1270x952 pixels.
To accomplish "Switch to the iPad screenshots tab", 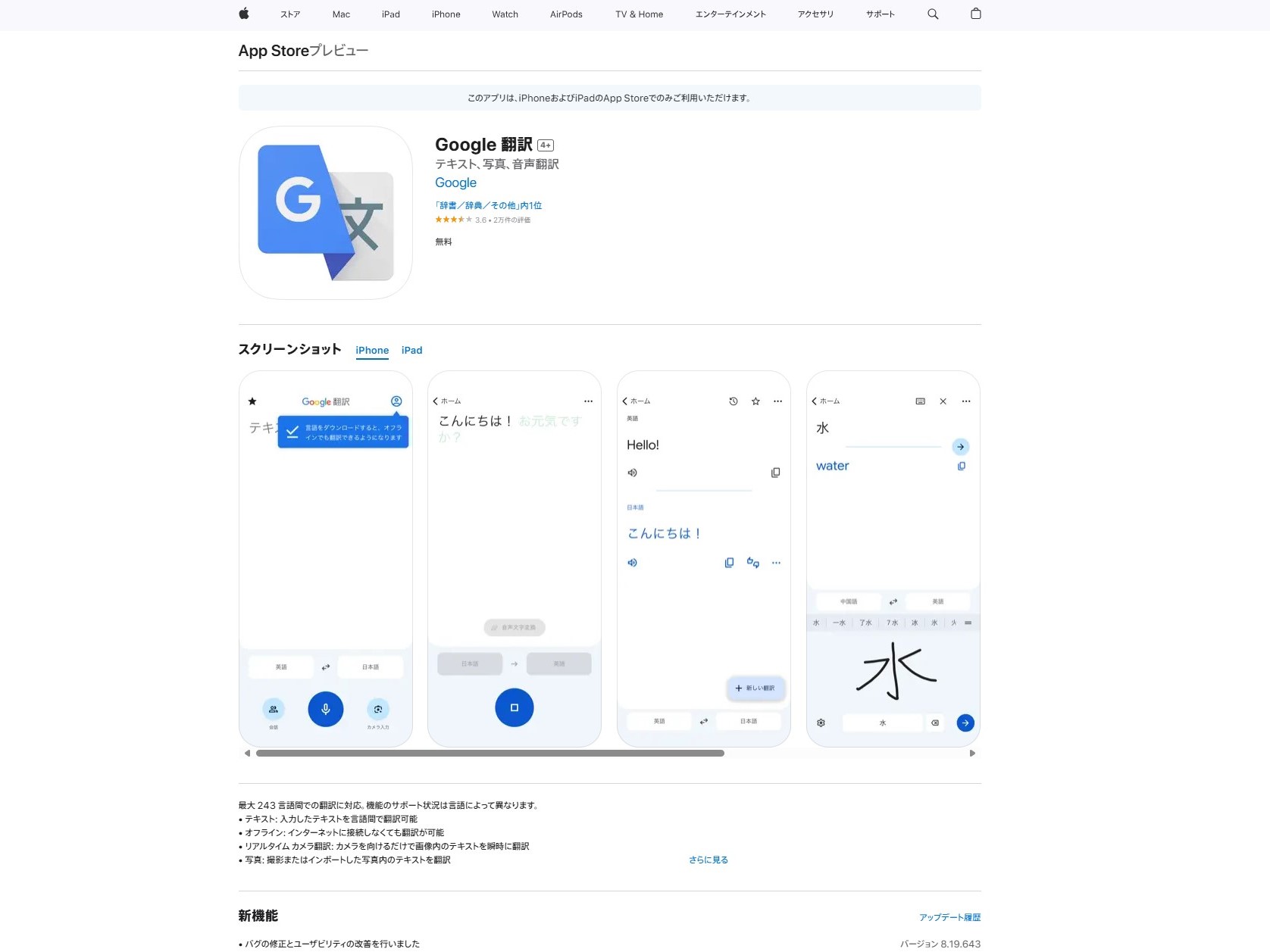I will [x=411, y=350].
